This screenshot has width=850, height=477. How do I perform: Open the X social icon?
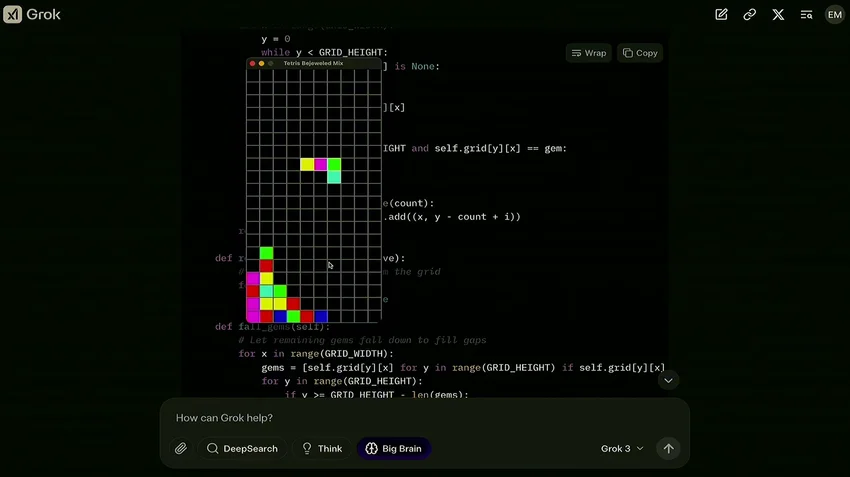click(778, 15)
